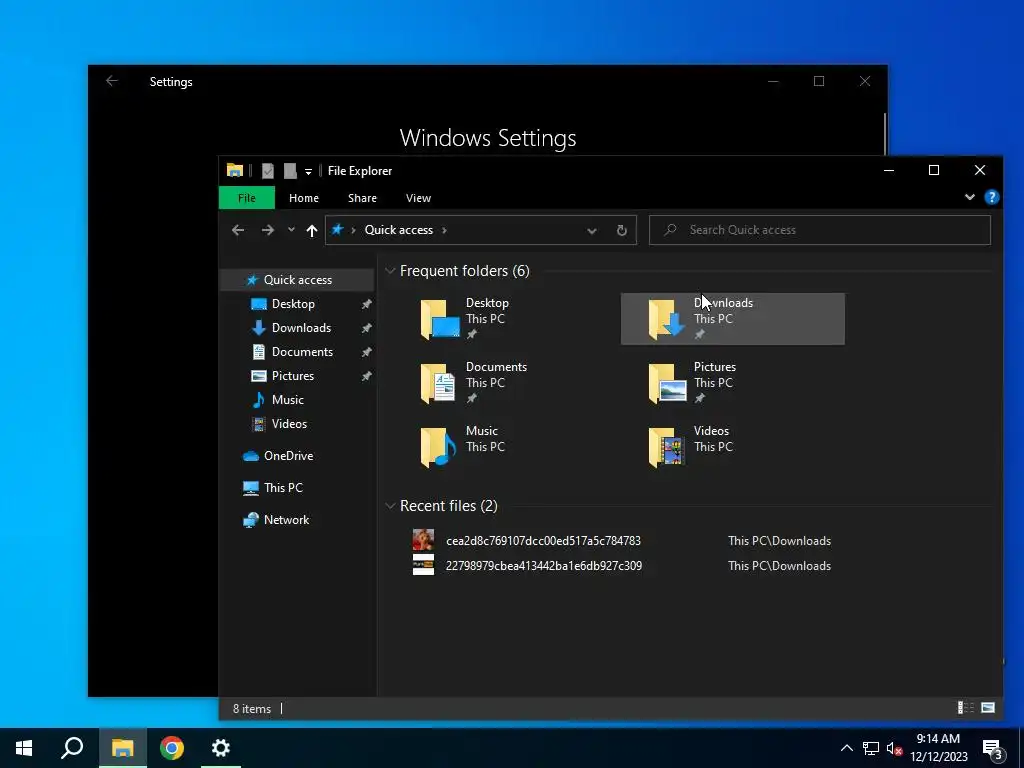Screen dimensions: 1024x768
Task: Open taskbar Search
Action: (72, 748)
